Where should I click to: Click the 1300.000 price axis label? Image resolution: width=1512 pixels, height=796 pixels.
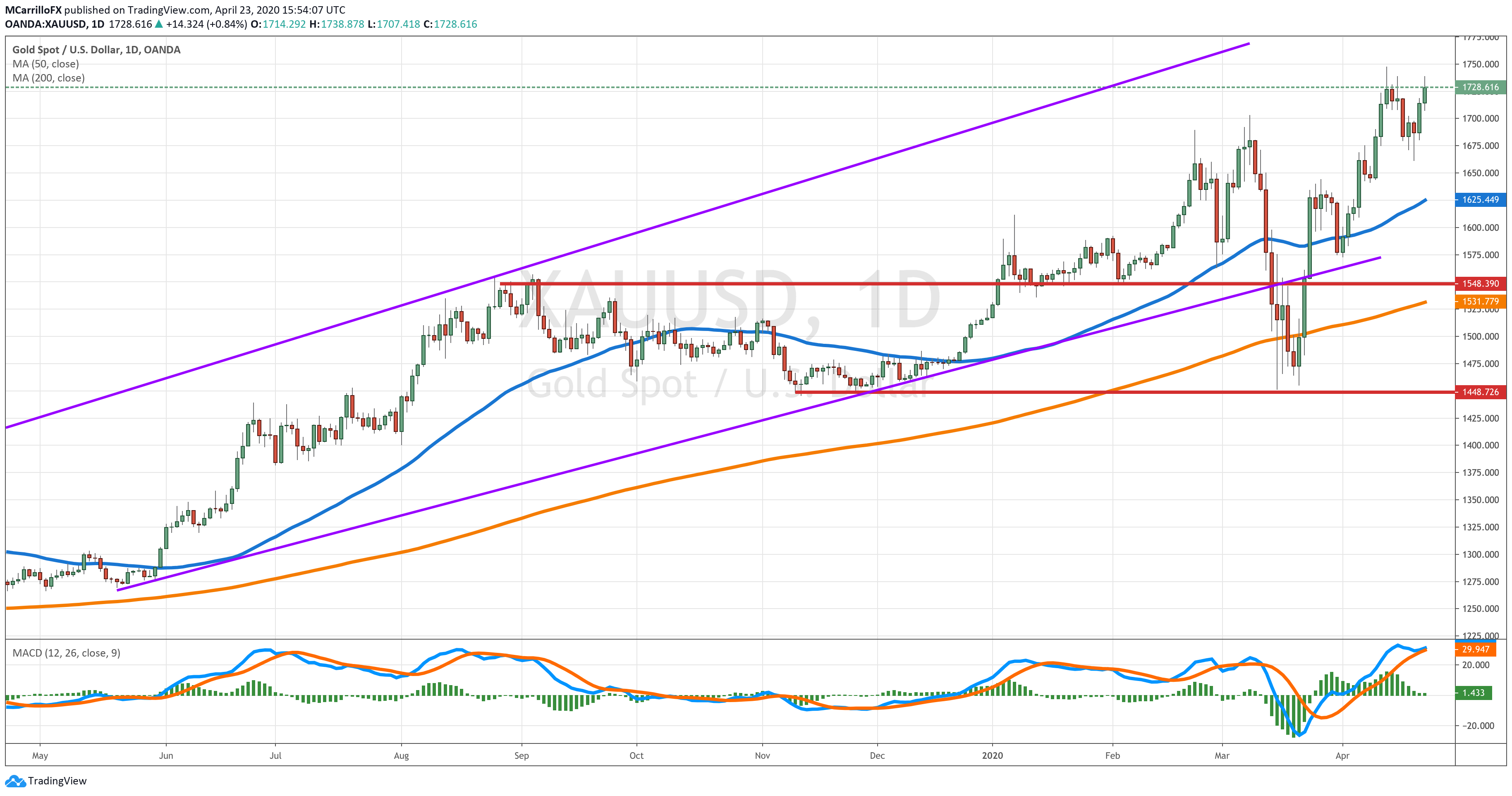pyautogui.click(x=1480, y=554)
